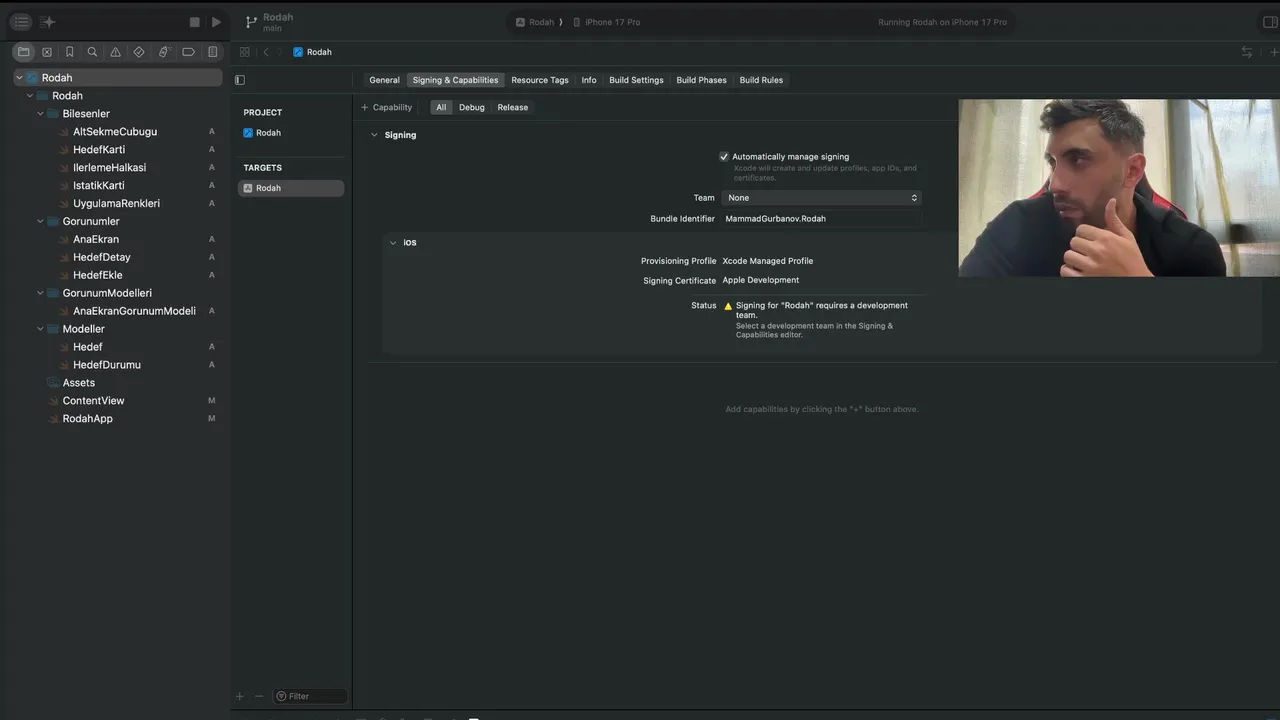Open AltSekmeCubugu file
The width and height of the screenshot is (1280, 720).
115,132
